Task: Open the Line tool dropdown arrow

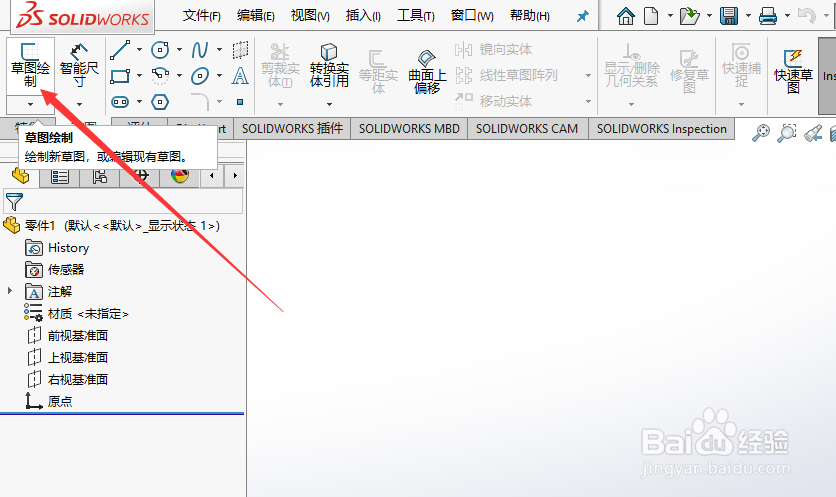Action: [x=139, y=50]
